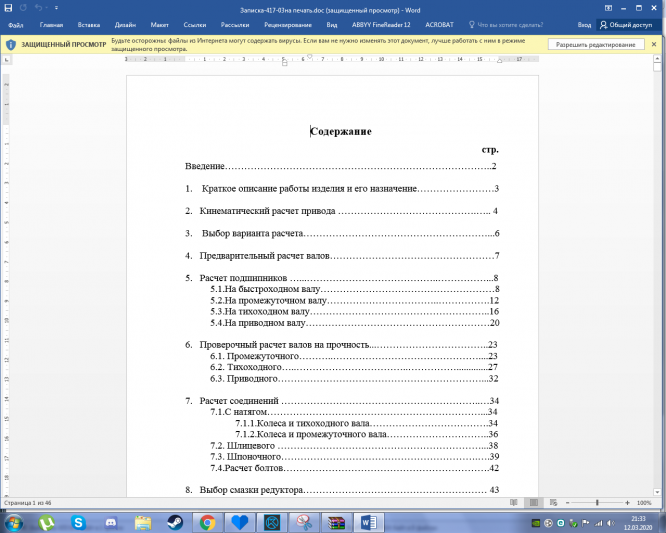Open the undo history dropdown arrow
The image size is (666, 533).
pyautogui.click(x=45, y=8)
